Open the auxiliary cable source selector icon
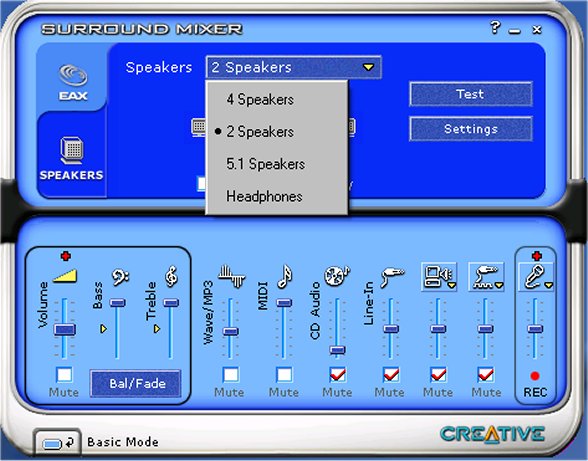588x461 pixels. coord(487,277)
